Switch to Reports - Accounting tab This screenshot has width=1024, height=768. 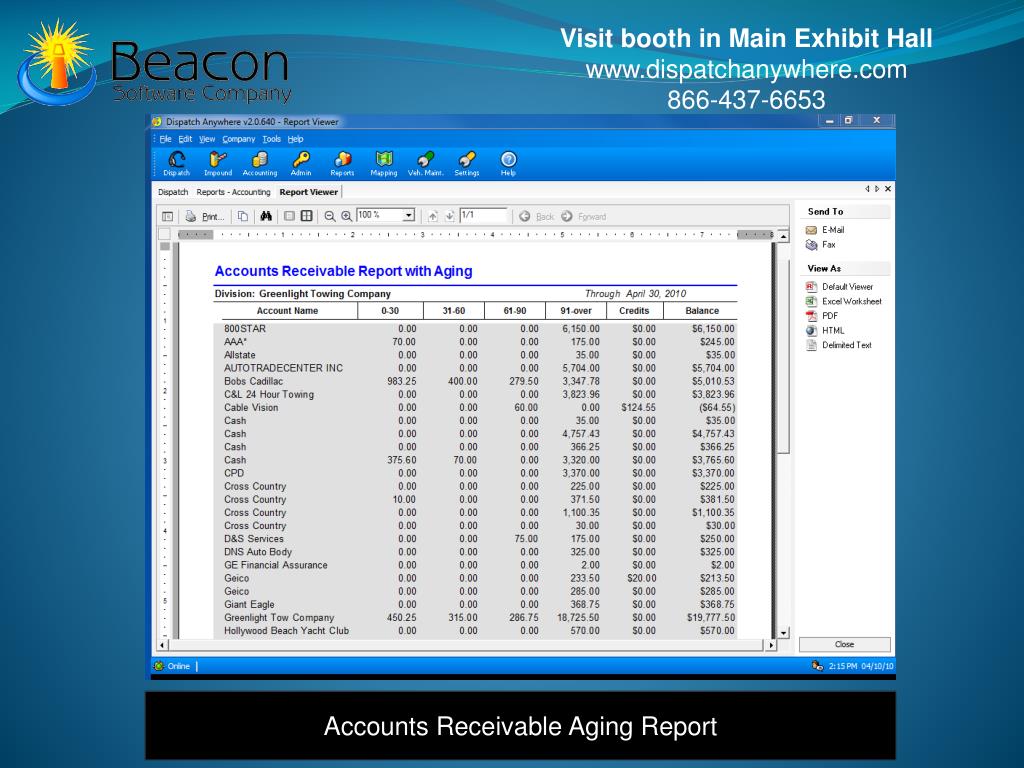click(x=233, y=192)
